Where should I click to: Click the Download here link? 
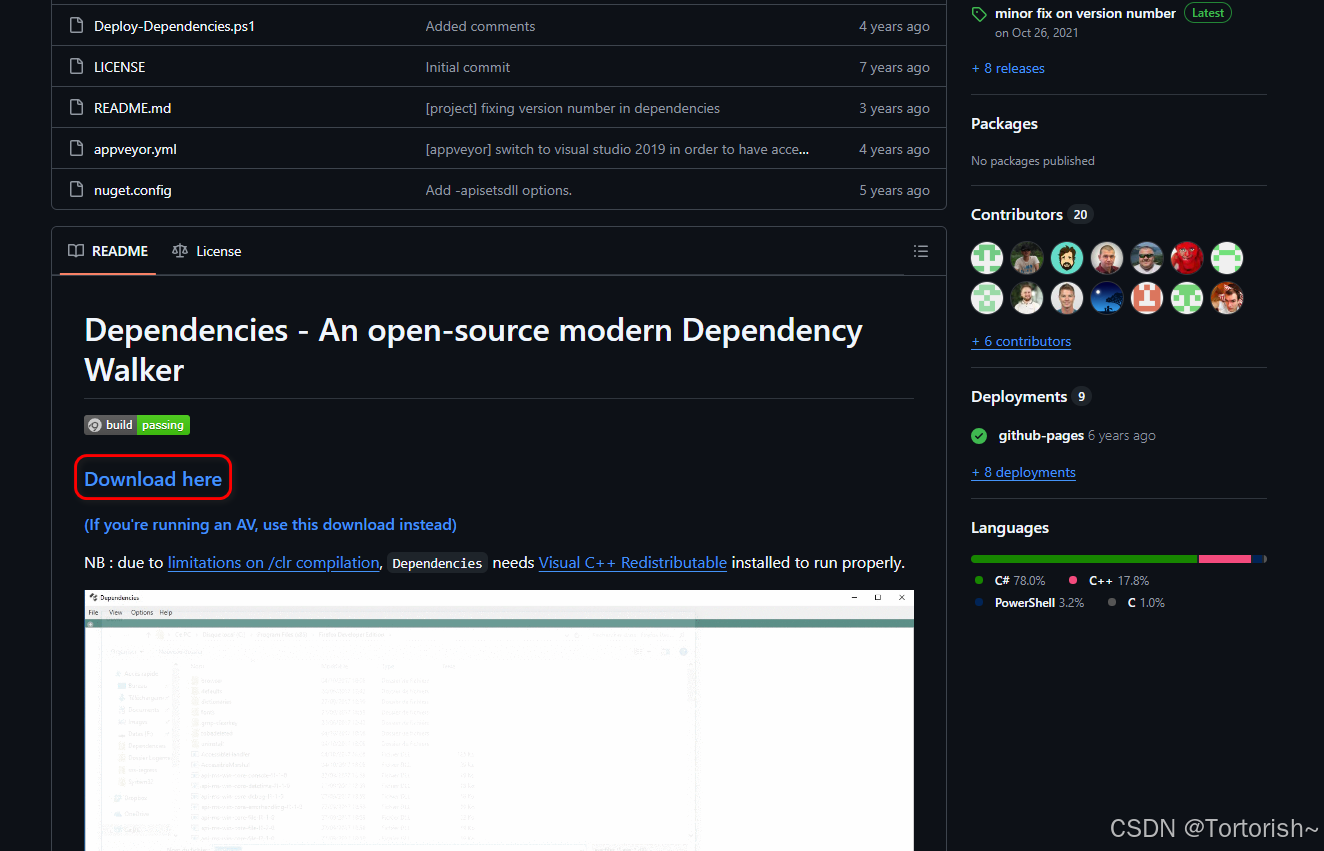(152, 478)
